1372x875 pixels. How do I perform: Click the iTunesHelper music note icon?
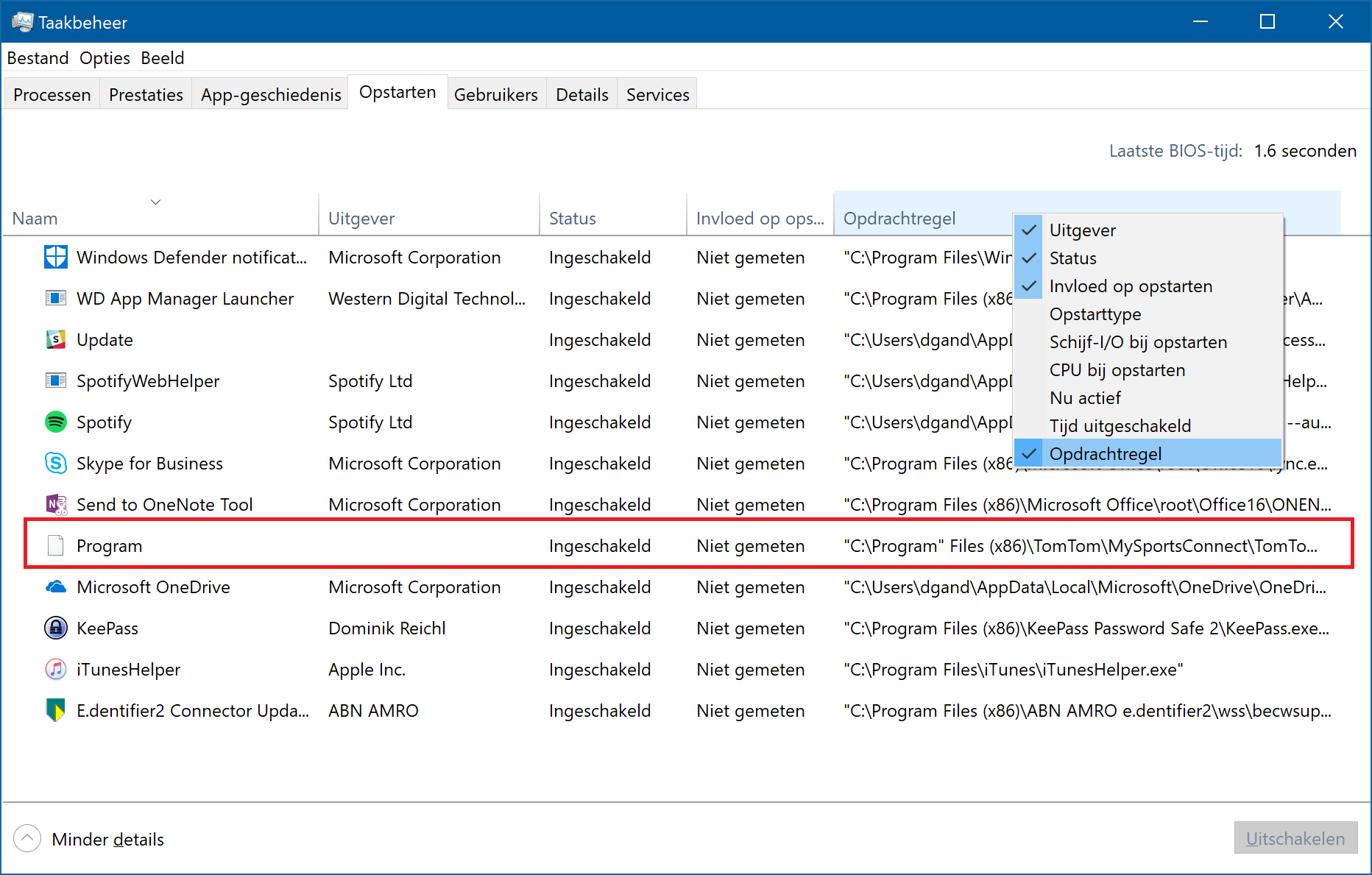coord(56,669)
